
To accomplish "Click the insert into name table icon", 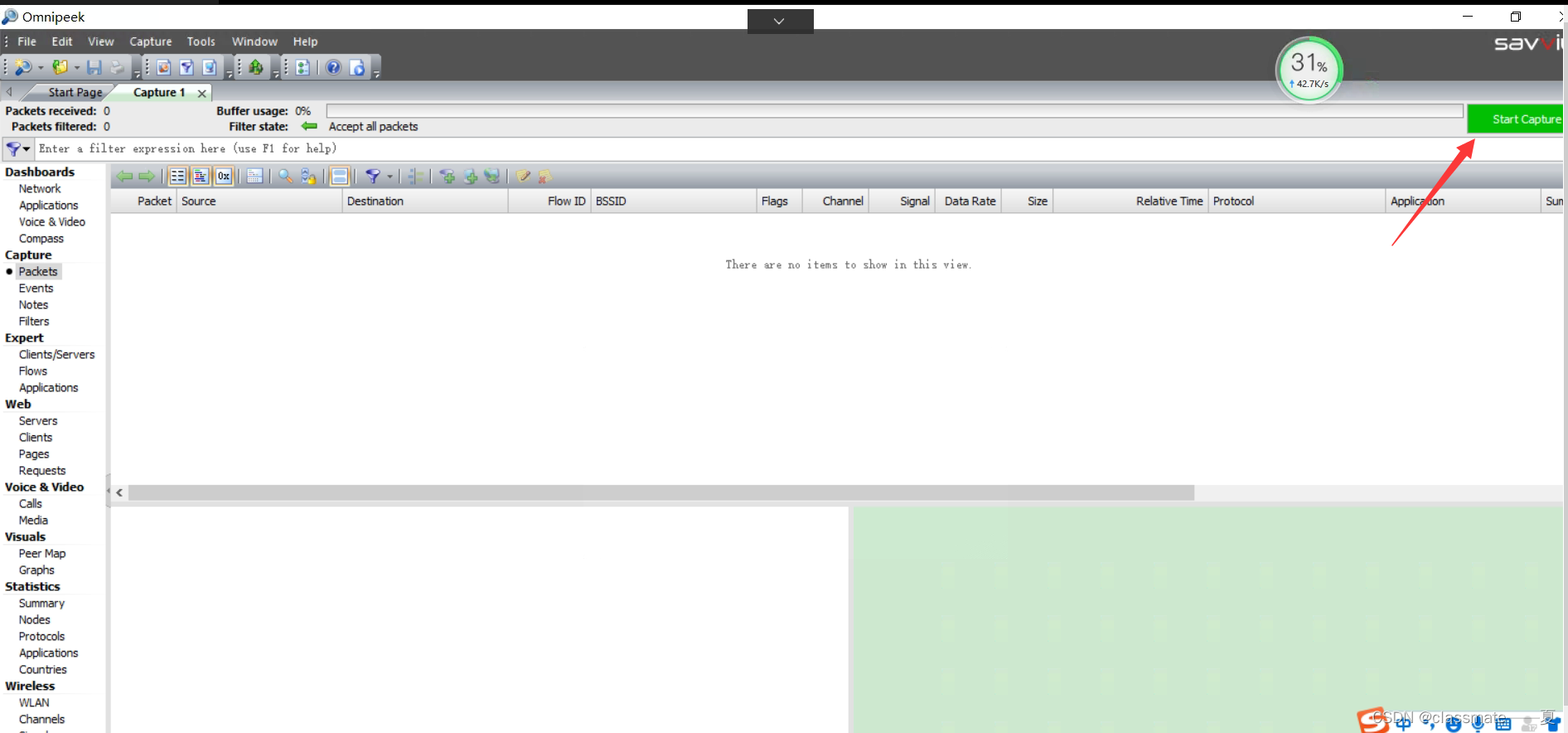I will [470, 176].
